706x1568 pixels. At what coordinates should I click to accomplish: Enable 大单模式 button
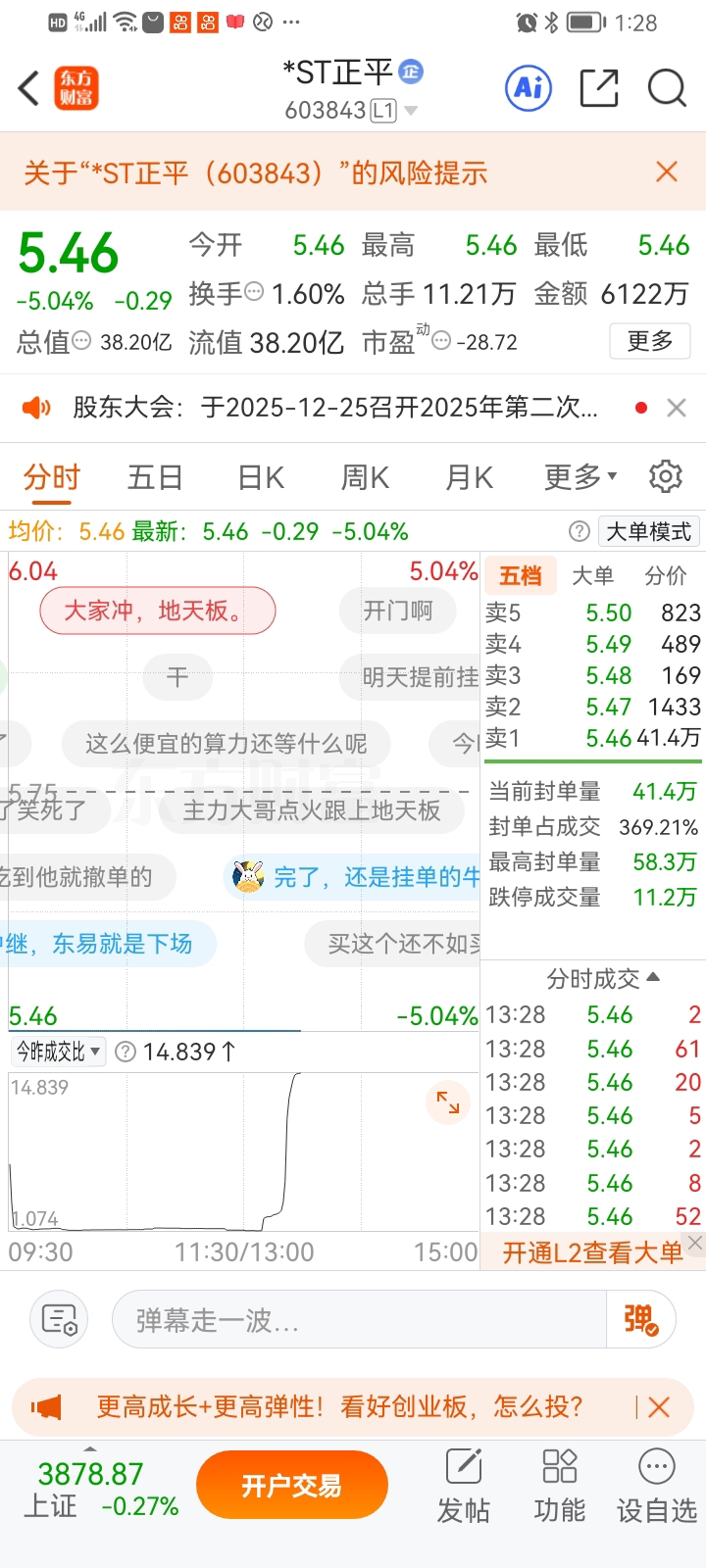pos(649,531)
